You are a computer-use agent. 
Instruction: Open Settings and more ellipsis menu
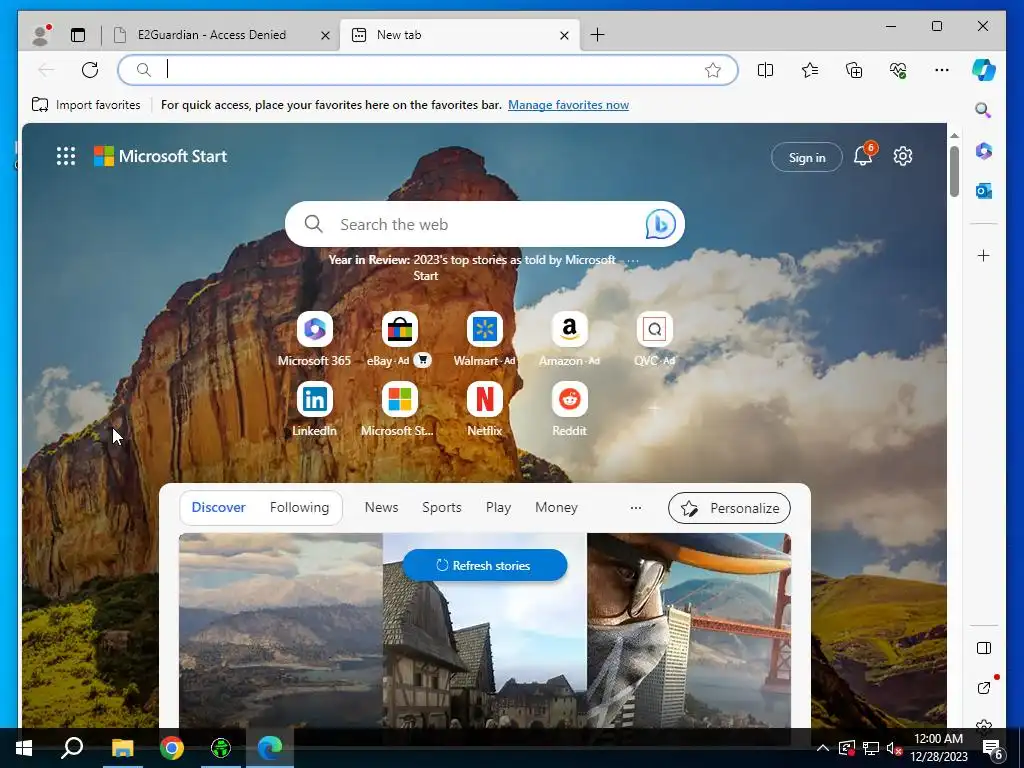click(942, 70)
